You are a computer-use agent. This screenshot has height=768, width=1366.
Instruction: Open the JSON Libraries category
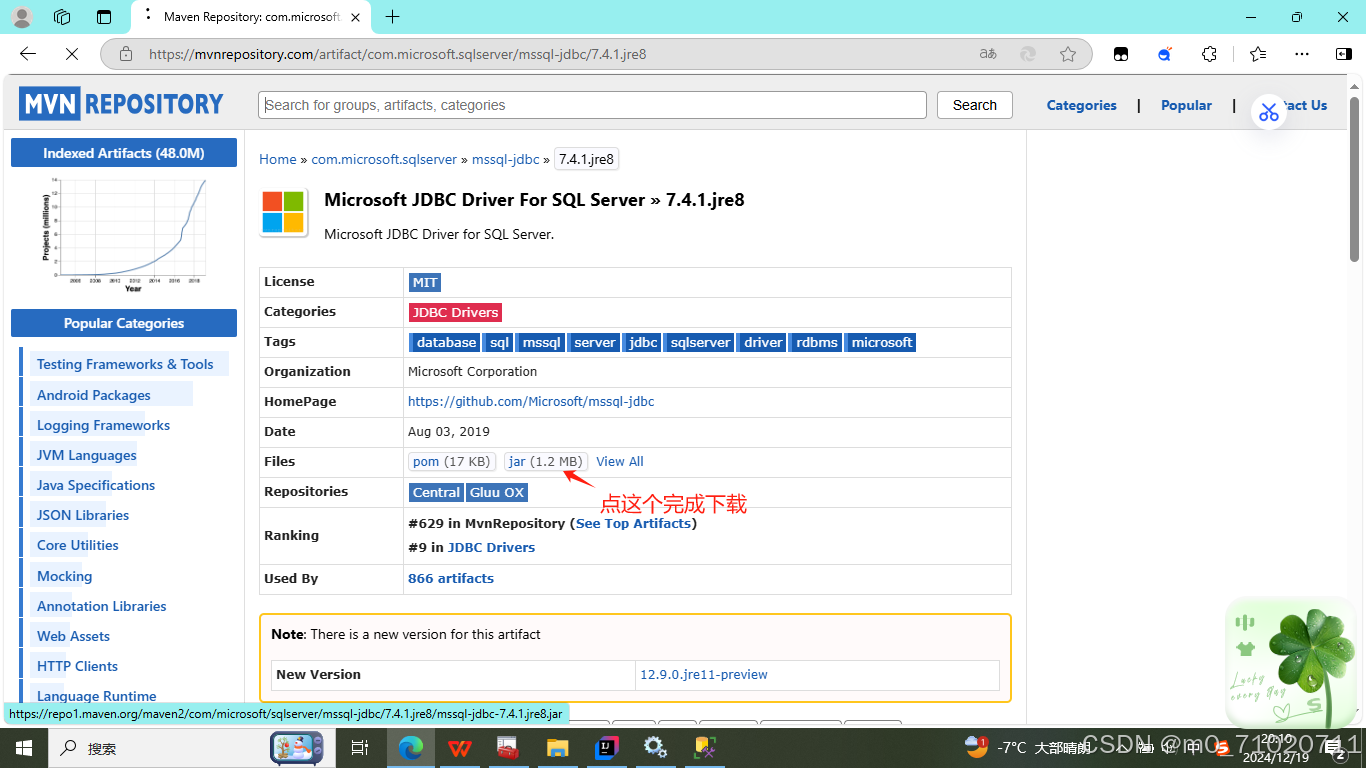tap(83, 515)
